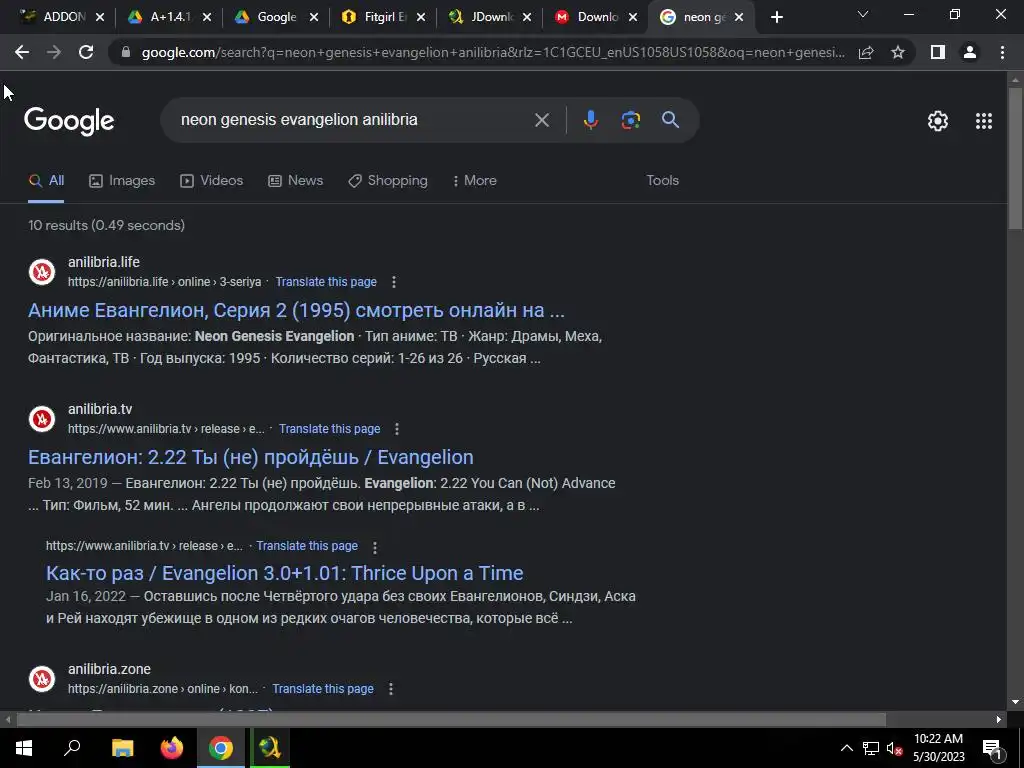Focus the Google search input field
Image resolution: width=1024 pixels, height=768 pixels.
[x=353, y=120]
